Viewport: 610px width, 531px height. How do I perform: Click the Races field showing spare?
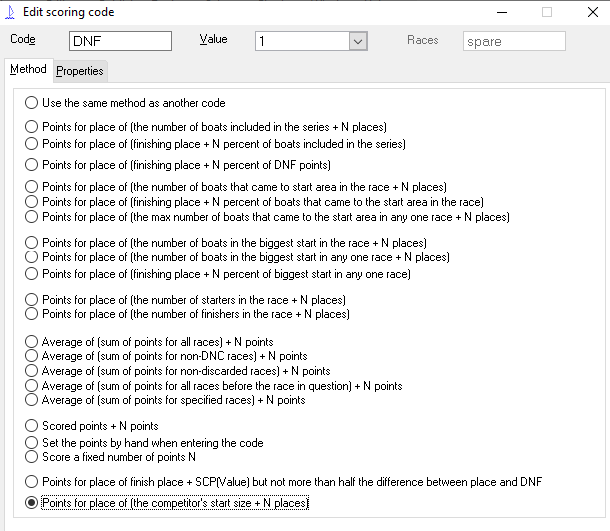coord(514,41)
